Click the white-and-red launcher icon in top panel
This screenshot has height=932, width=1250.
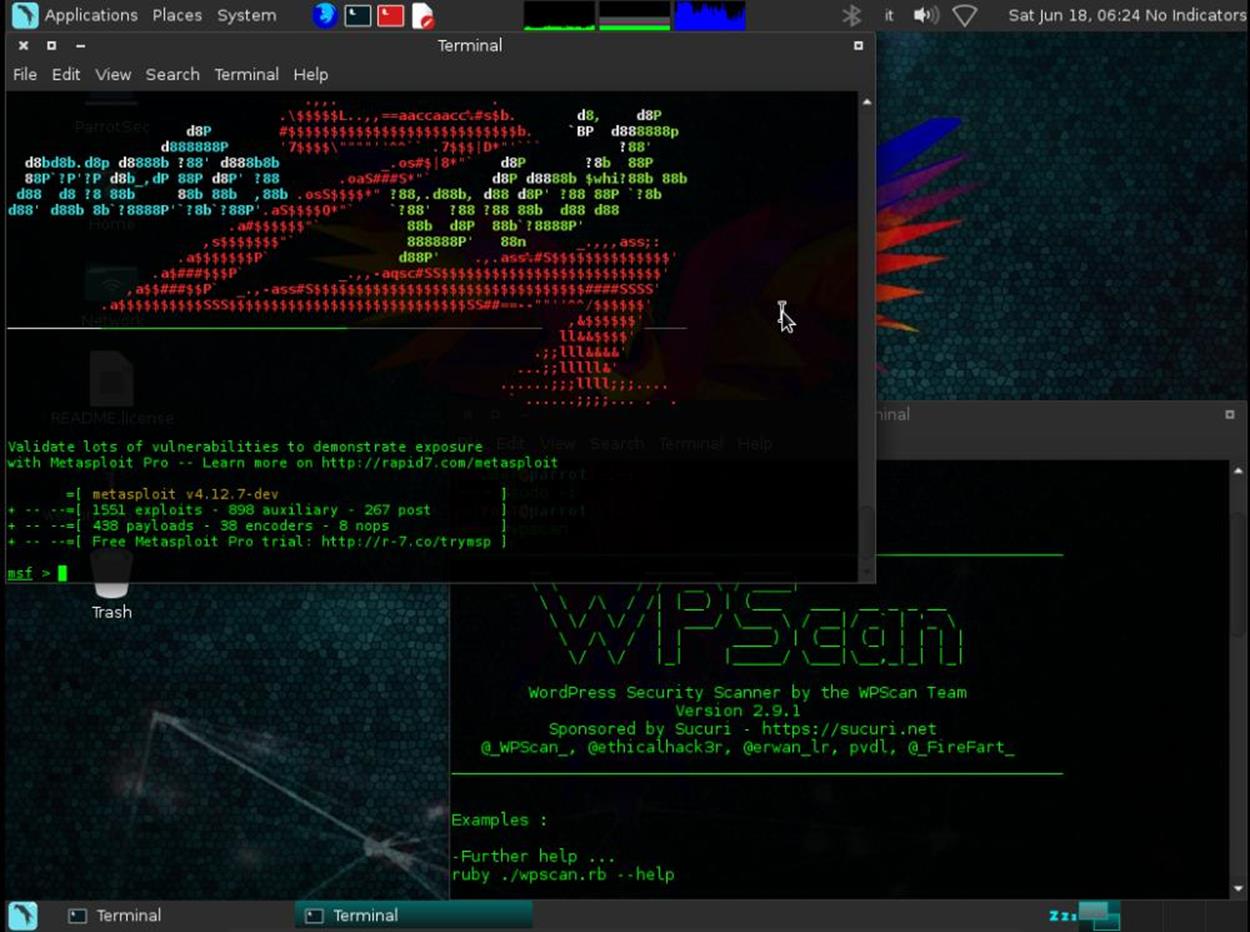pos(423,15)
